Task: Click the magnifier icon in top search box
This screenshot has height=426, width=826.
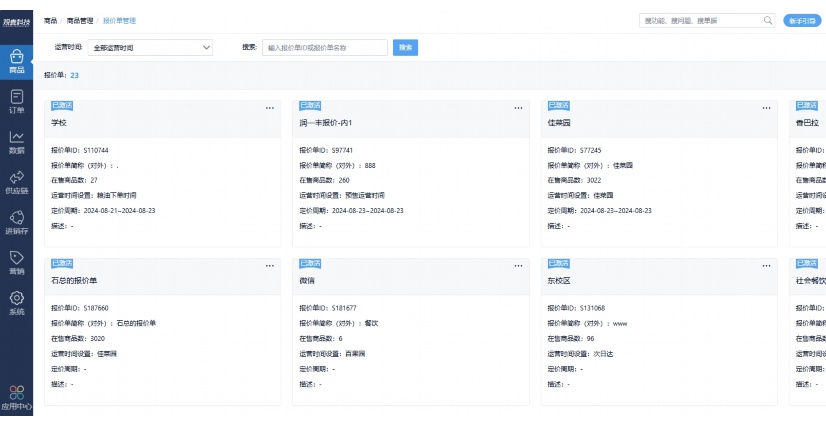Action: (x=768, y=21)
